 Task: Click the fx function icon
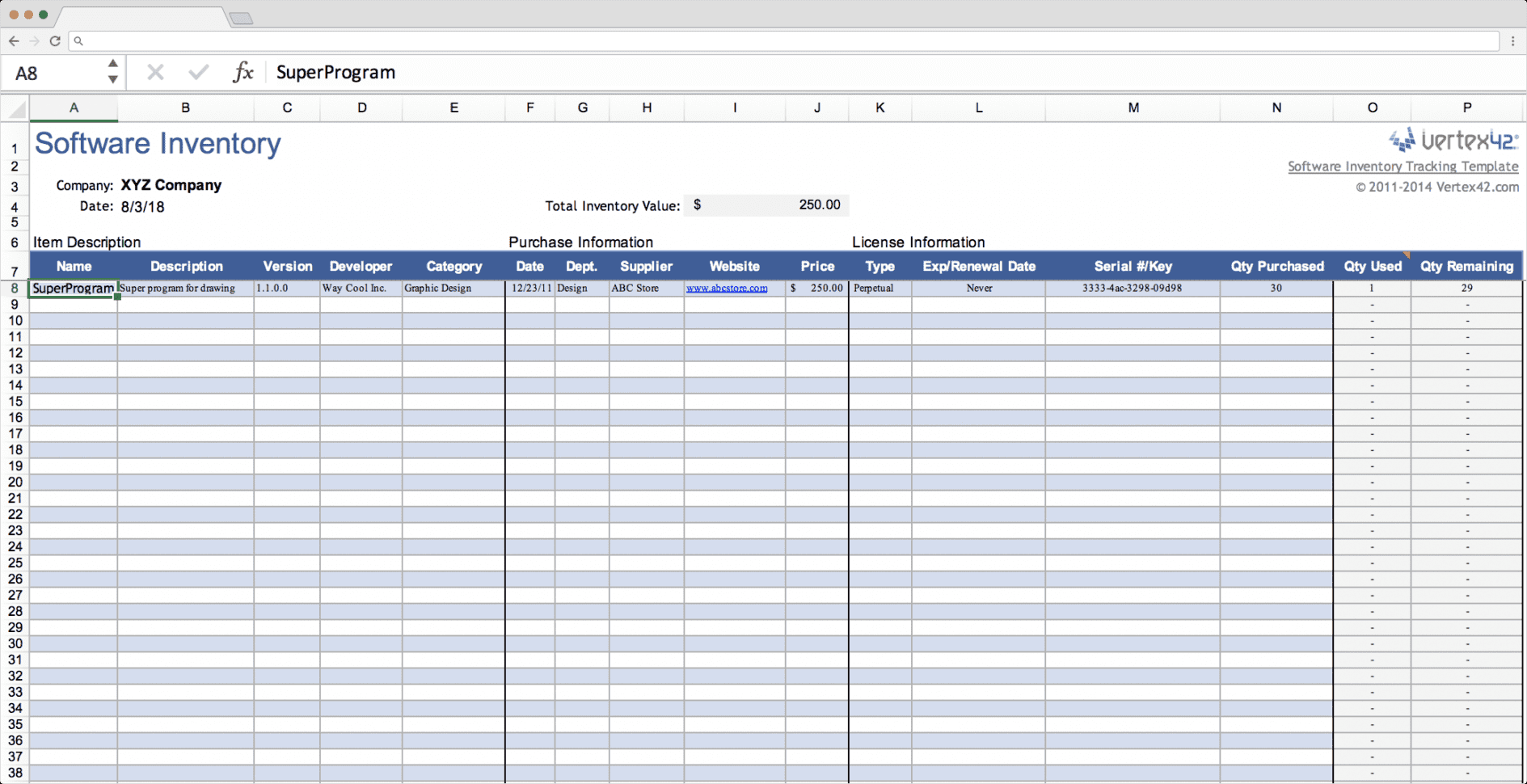pyautogui.click(x=244, y=72)
